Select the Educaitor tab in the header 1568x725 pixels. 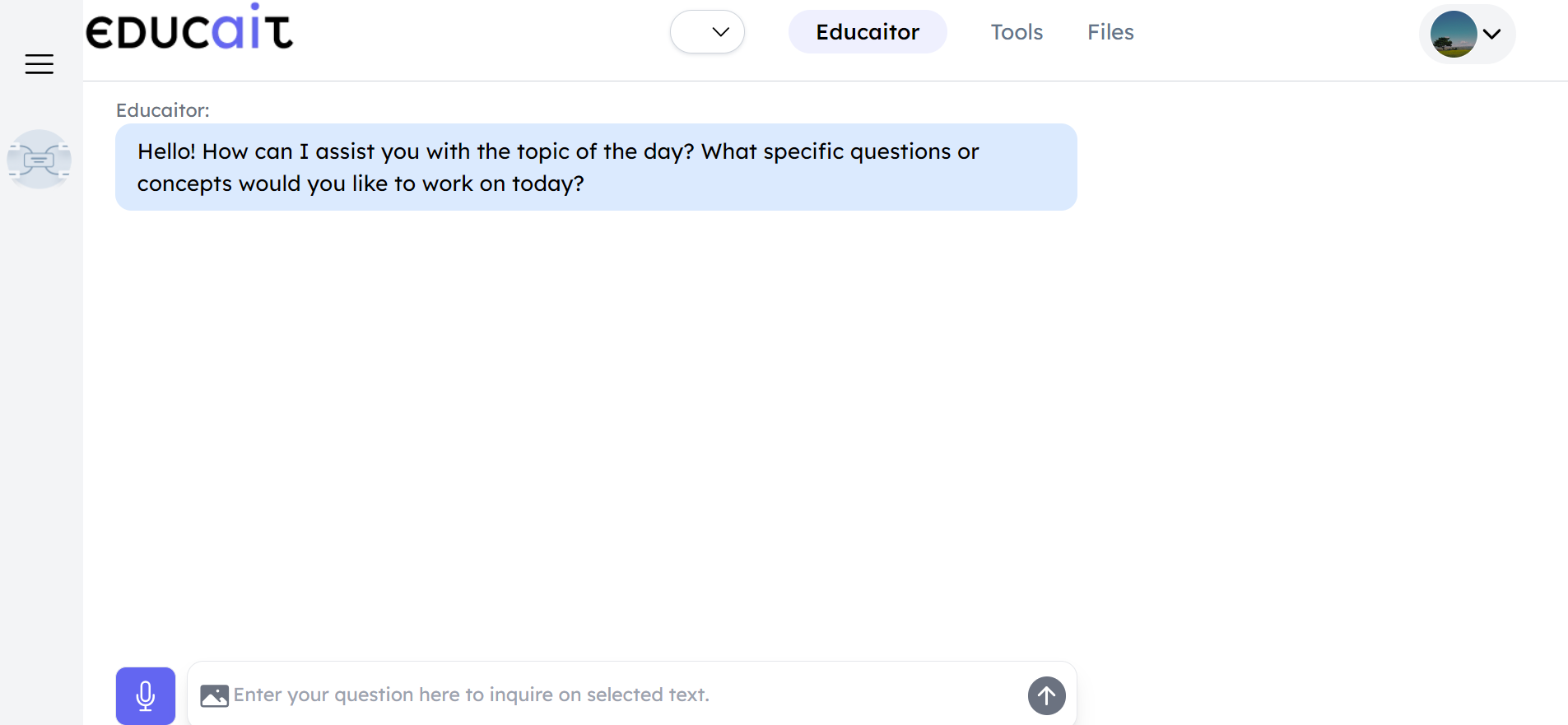coord(868,32)
